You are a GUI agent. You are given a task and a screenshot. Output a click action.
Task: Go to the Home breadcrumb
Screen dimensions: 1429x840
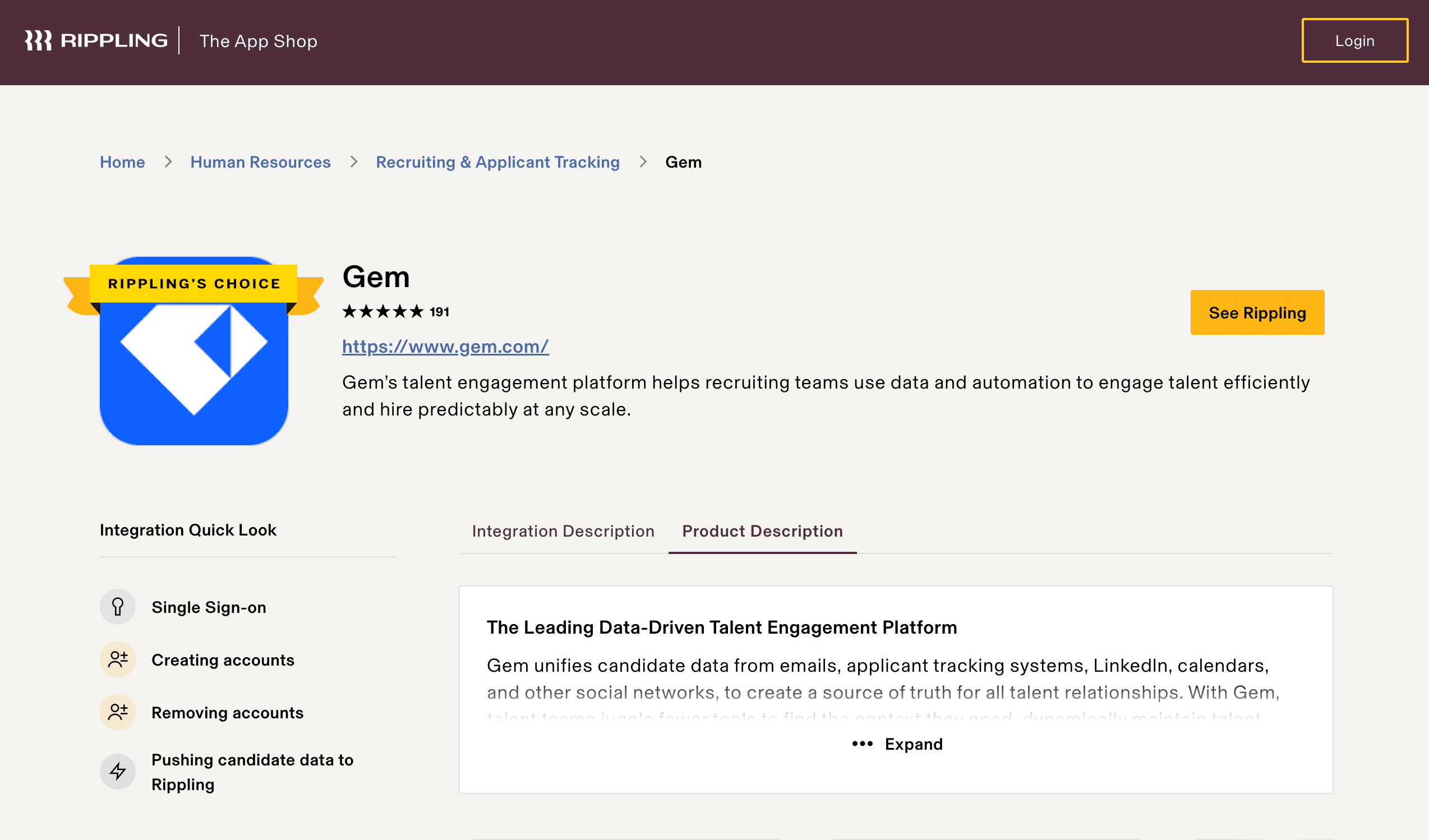point(122,162)
